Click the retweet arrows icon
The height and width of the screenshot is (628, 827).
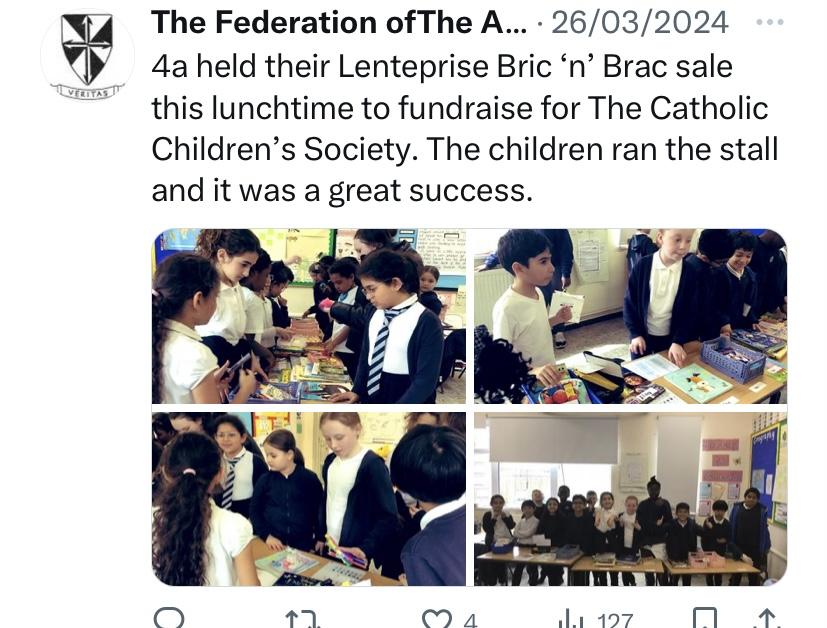pos(303,619)
